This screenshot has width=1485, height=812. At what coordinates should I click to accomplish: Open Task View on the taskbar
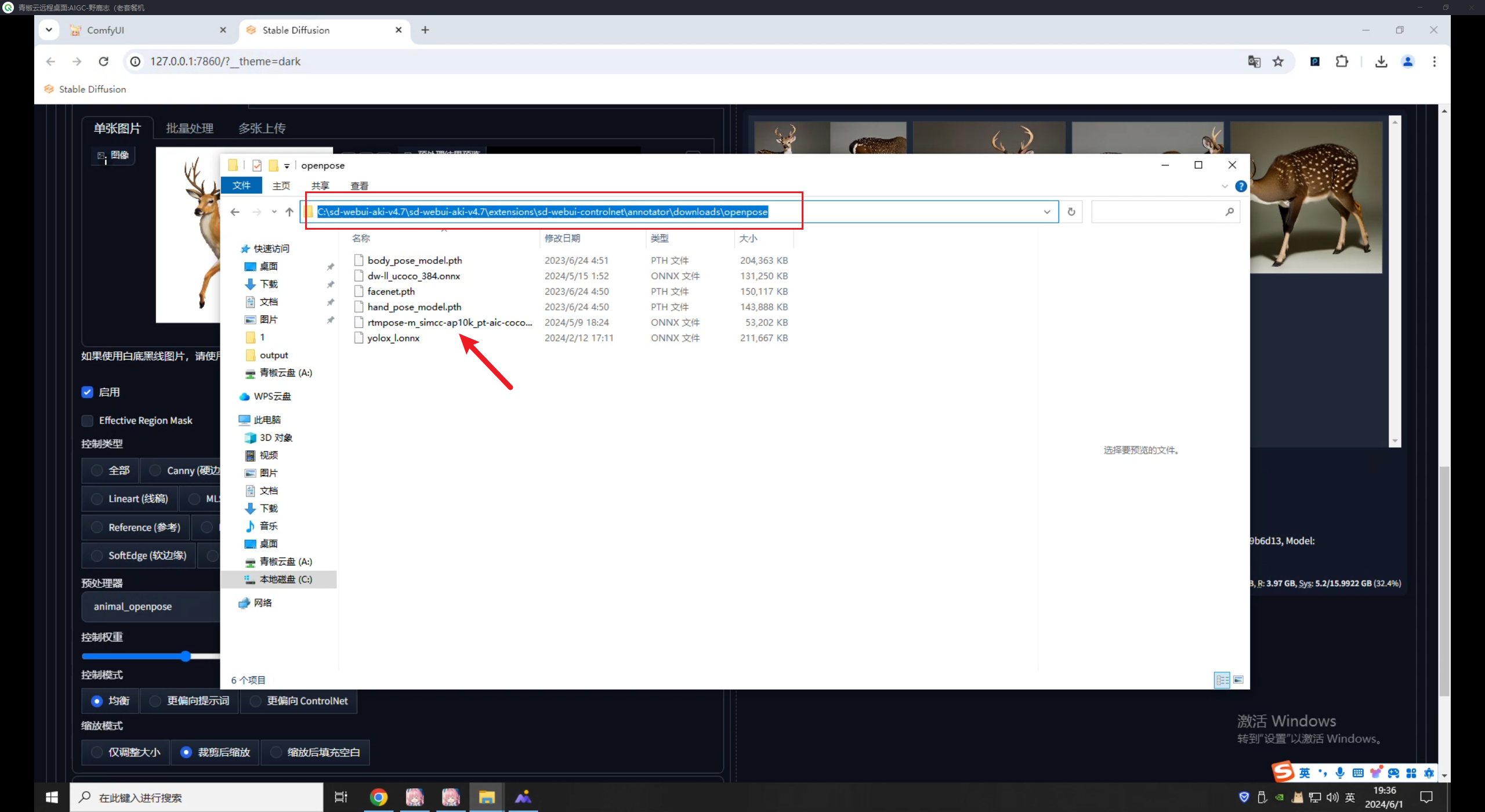click(x=341, y=797)
